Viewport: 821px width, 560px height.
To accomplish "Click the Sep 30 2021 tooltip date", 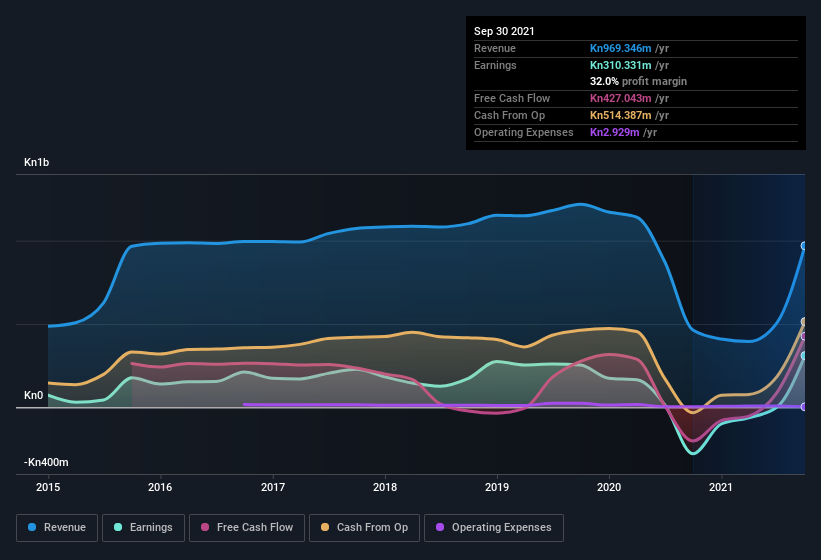I will (504, 31).
